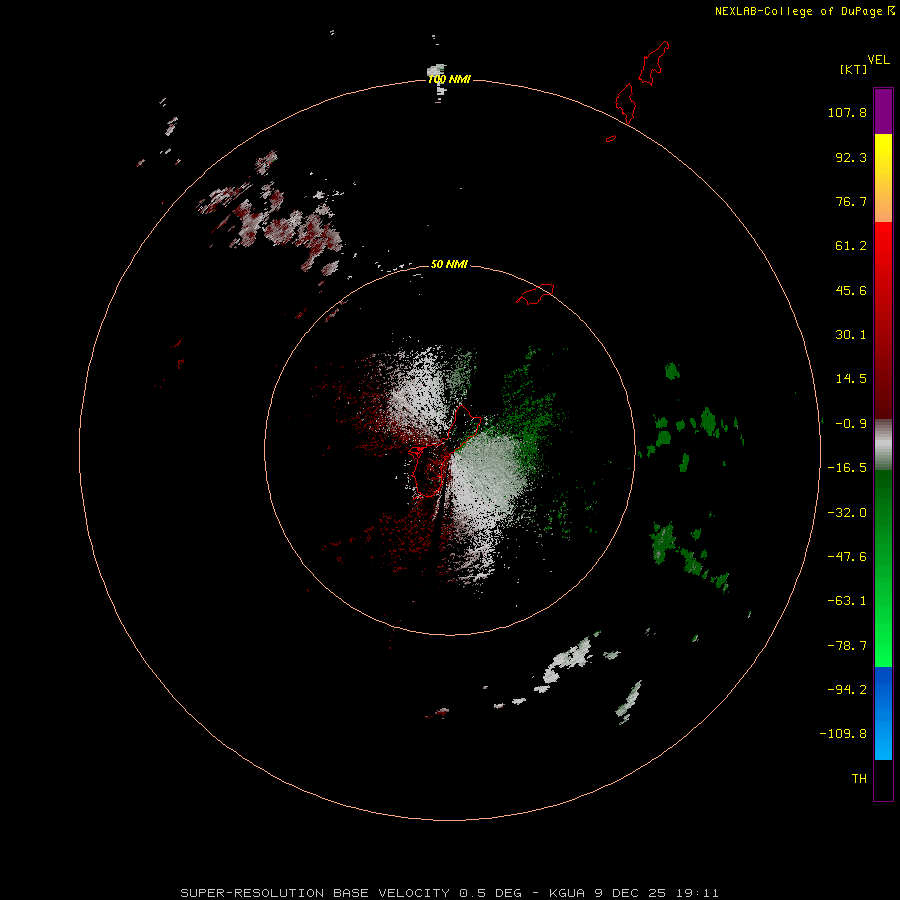Click the 14.5 velocity scale value

click(x=851, y=379)
